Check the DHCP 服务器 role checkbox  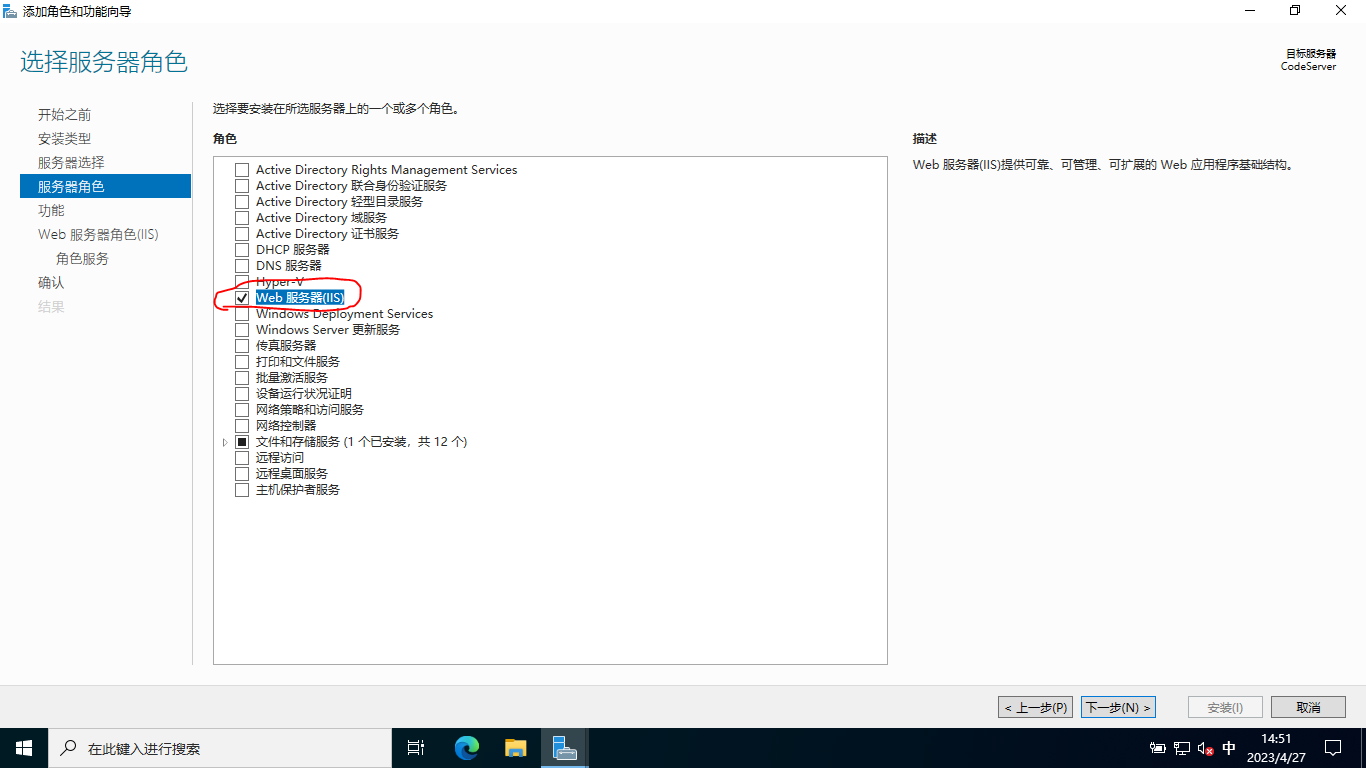point(242,250)
